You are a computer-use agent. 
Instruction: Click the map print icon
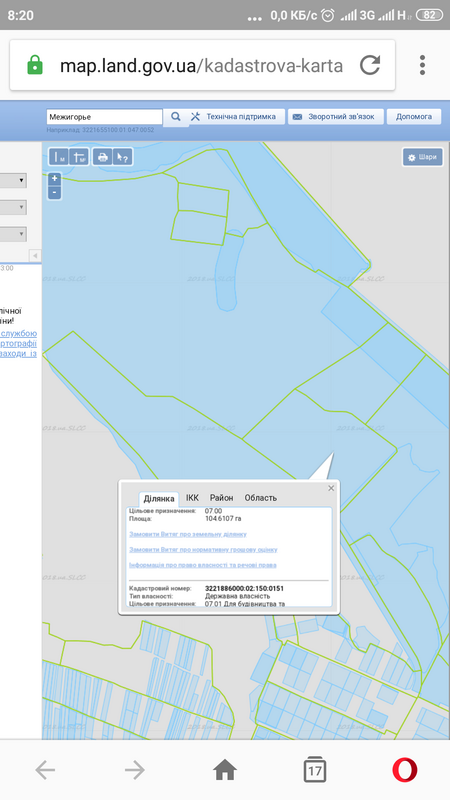point(103,157)
